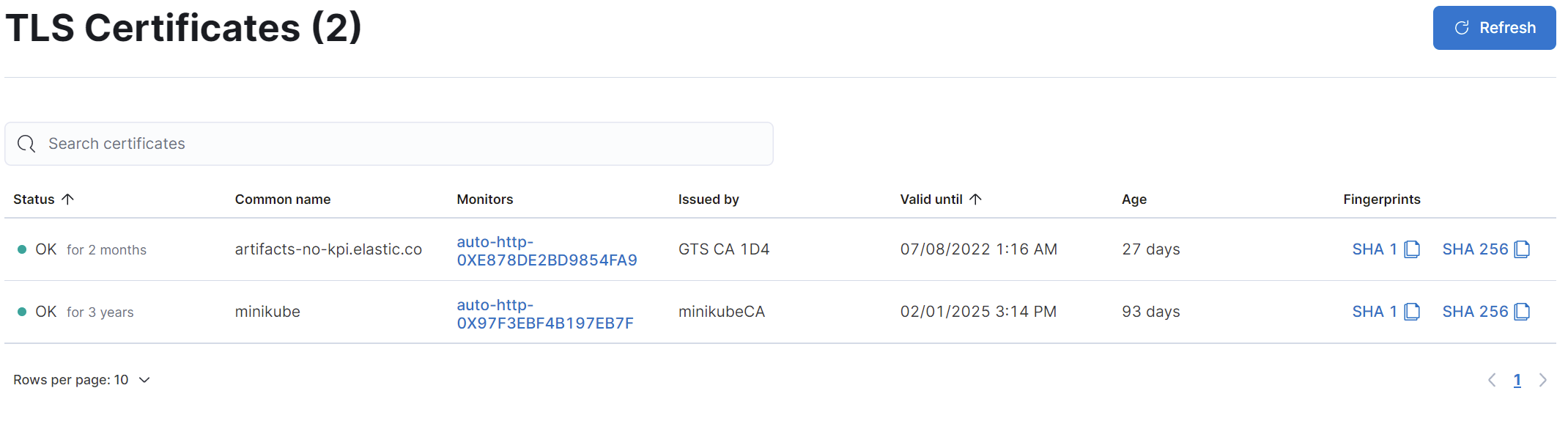
Task: Select page 1 in pagination
Action: coord(1517,380)
